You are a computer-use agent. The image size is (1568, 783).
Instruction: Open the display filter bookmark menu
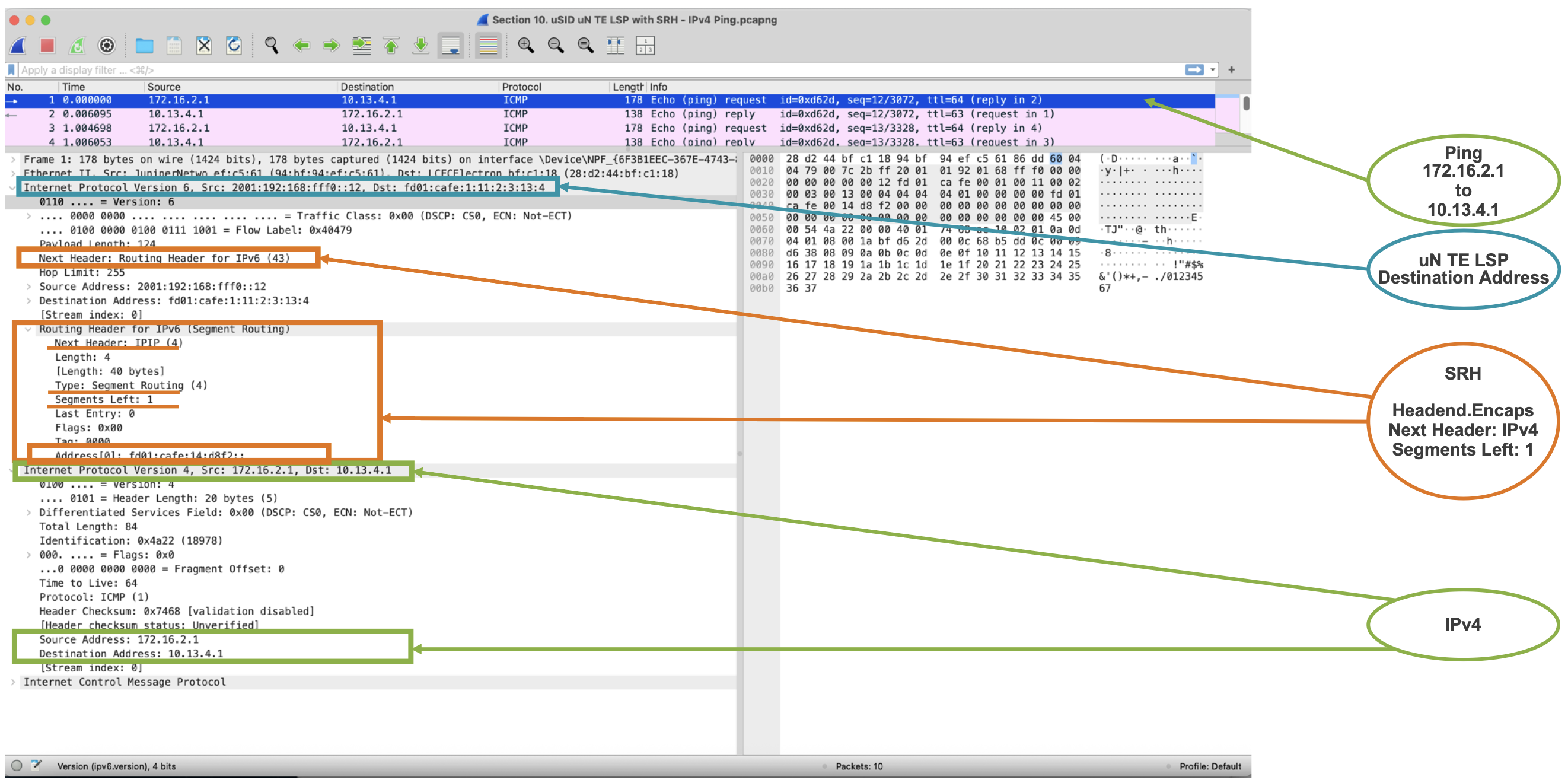coord(12,70)
